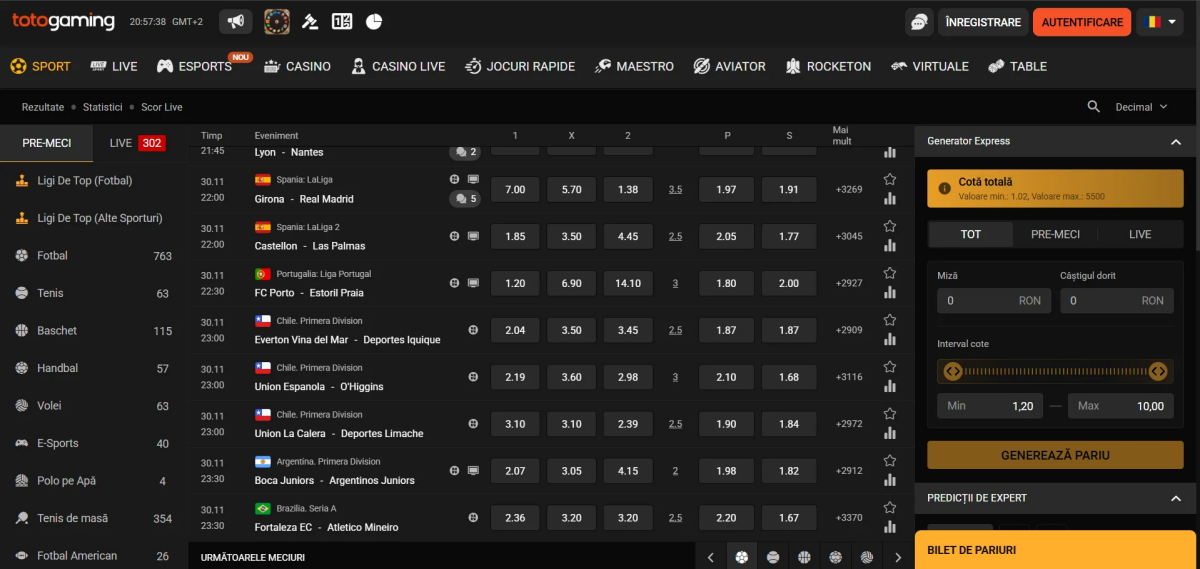The height and width of the screenshot is (569, 1200).
Task: Expand Ligi De Top (Fotbal) list
Action: click(94, 181)
